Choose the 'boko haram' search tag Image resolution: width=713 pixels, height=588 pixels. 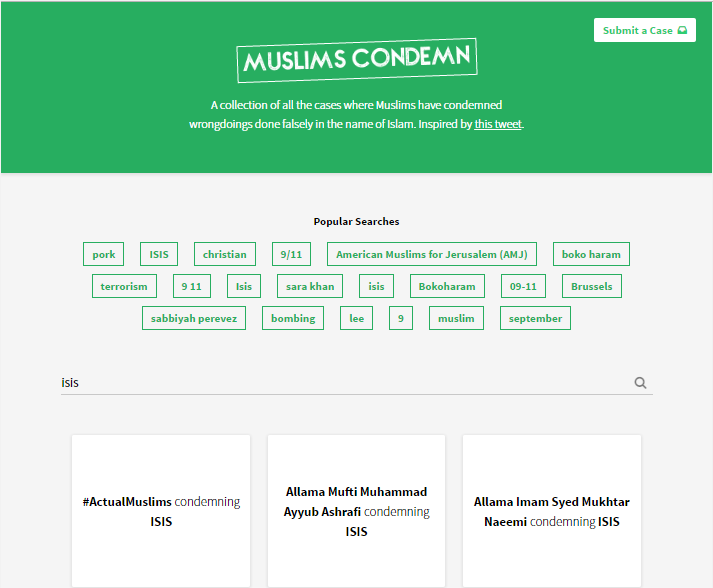[591, 254]
